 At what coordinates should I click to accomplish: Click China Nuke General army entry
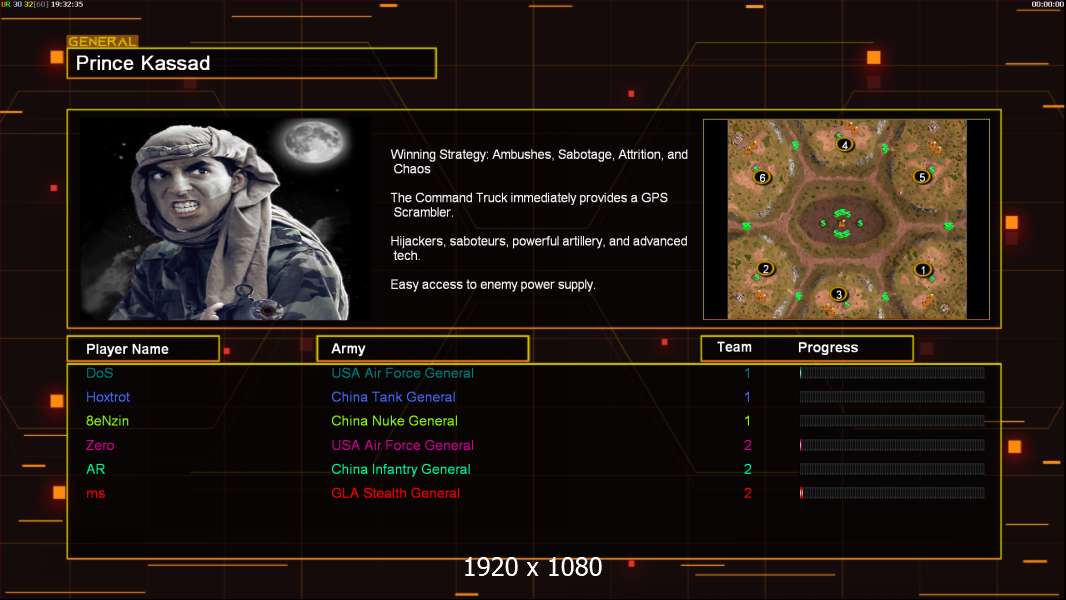pyautogui.click(x=394, y=421)
